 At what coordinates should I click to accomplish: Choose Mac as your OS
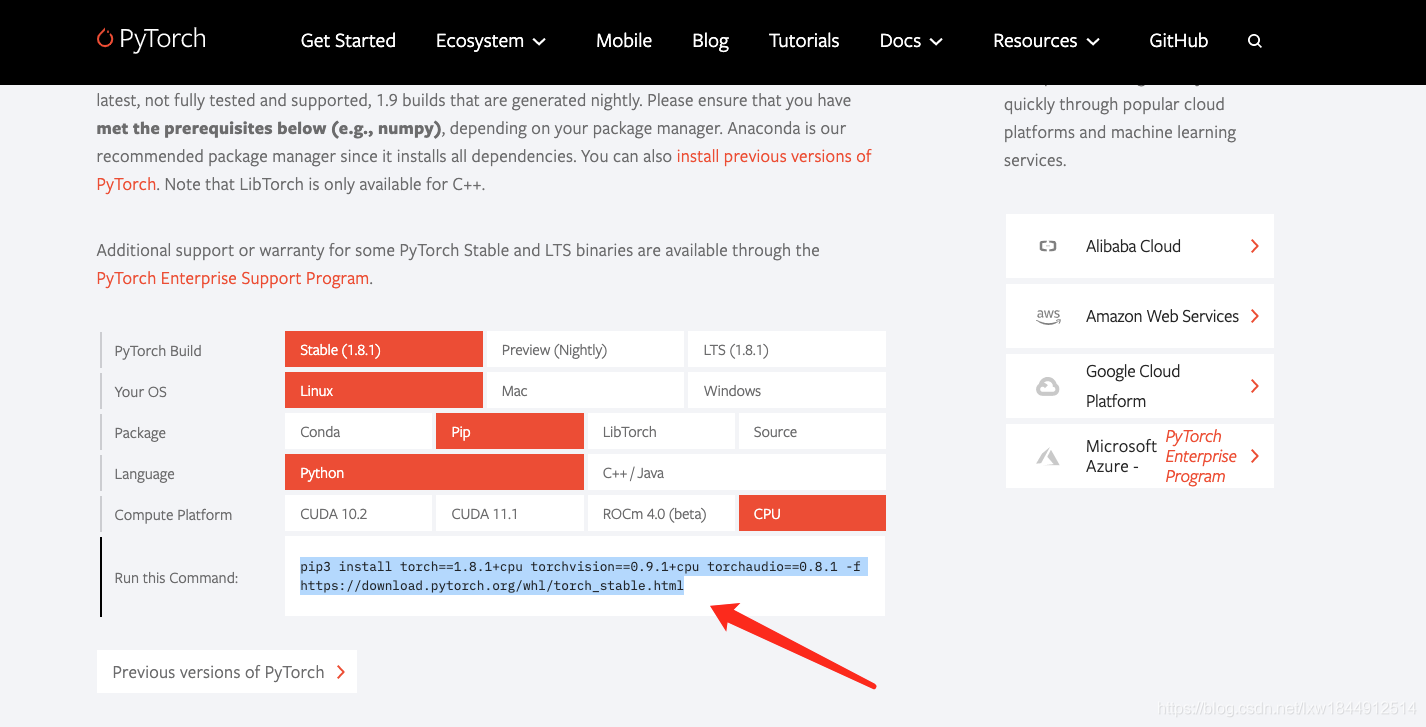(x=585, y=391)
